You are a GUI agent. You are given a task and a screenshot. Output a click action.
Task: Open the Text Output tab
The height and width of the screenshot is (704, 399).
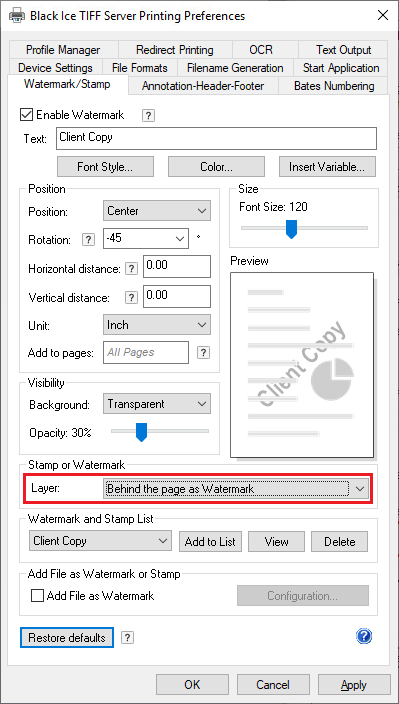click(x=343, y=49)
